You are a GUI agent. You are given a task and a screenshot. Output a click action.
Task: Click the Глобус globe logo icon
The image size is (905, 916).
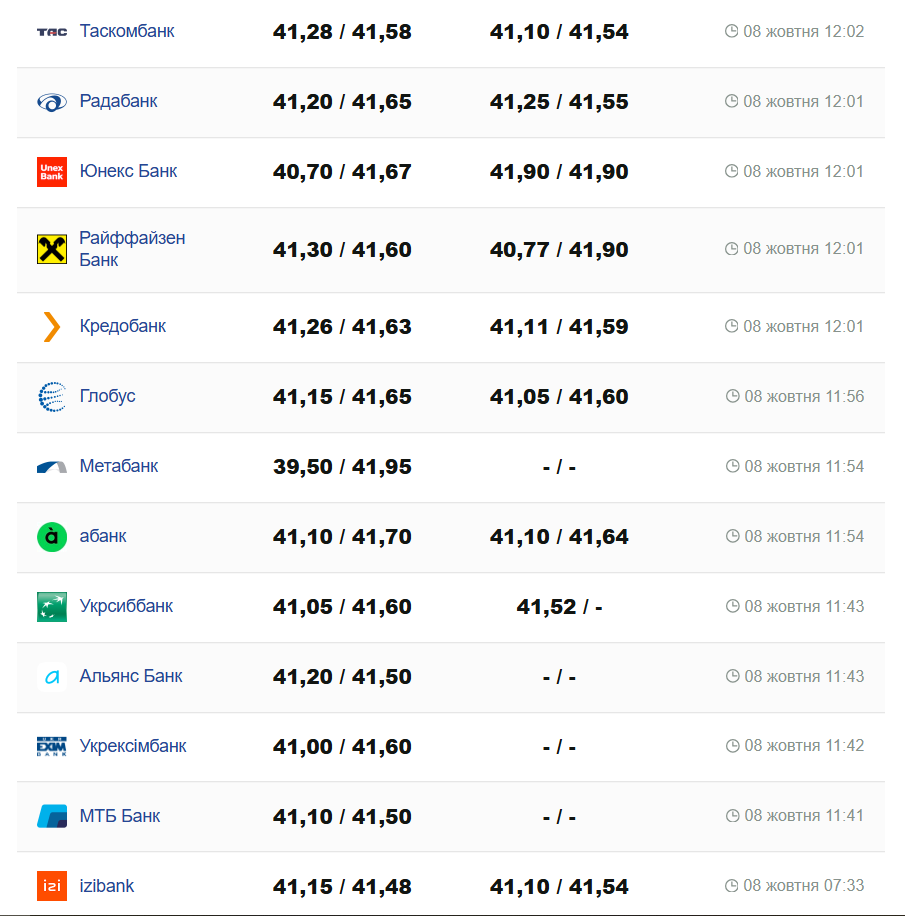pos(52,397)
